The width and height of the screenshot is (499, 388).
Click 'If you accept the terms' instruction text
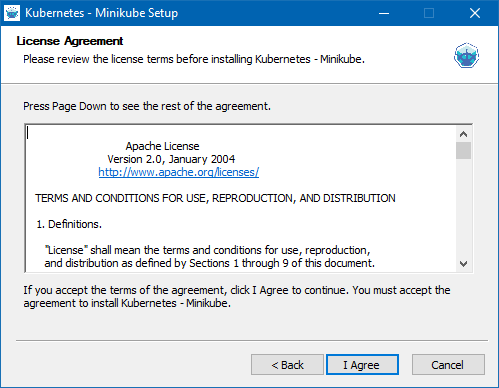237,296
